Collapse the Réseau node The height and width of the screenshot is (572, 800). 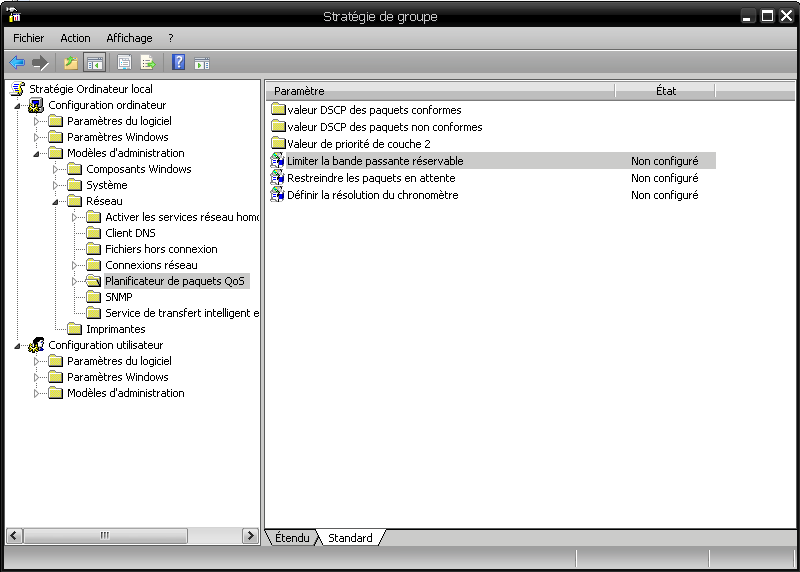pyautogui.click(x=55, y=202)
